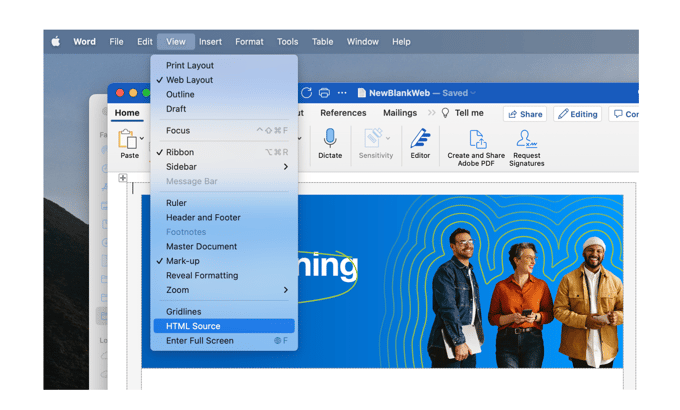Image resolution: width=680 pixels, height=410 pixels.
Task: Select HTML Source from View menu
Action: [x=193, y=326]
